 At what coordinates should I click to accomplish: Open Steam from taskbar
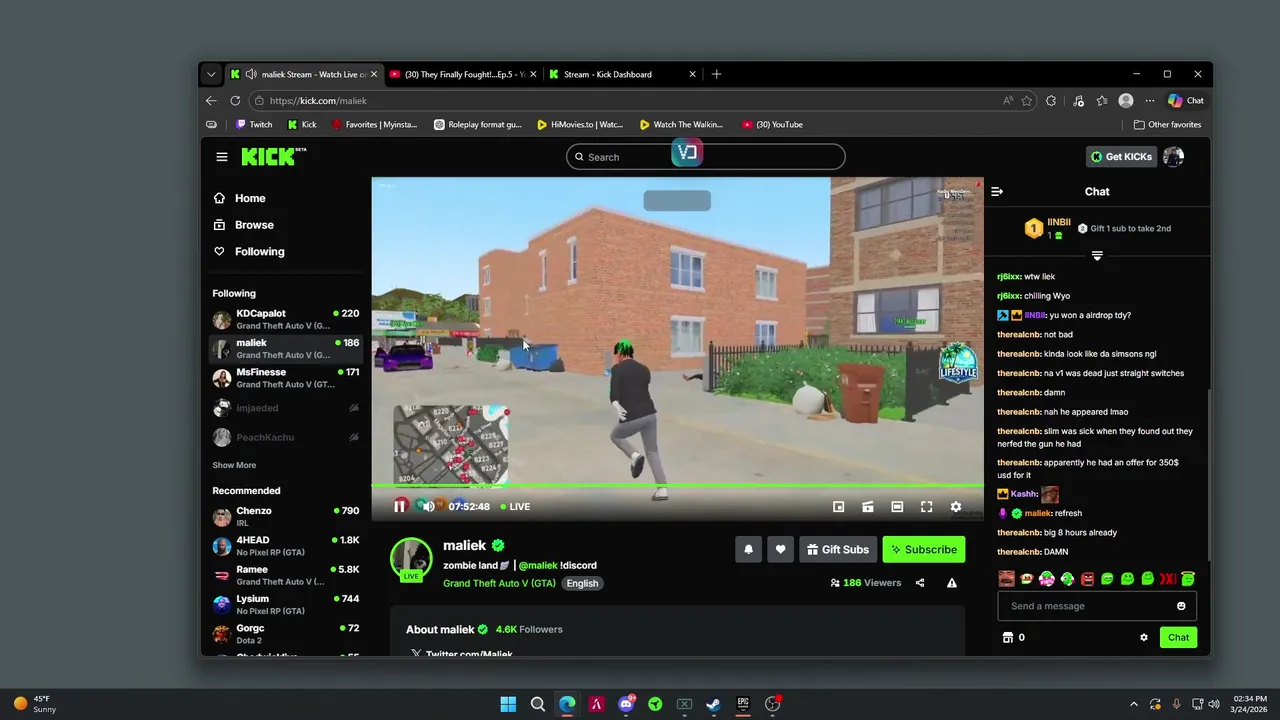713,704
